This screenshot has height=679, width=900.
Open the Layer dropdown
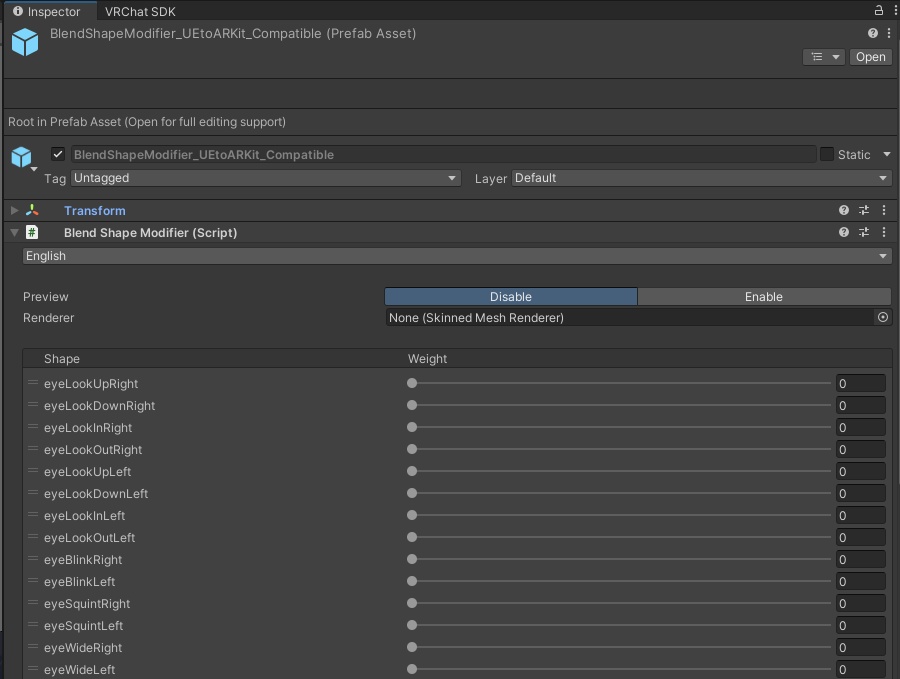pyautogui.click(x=700, y=178)
